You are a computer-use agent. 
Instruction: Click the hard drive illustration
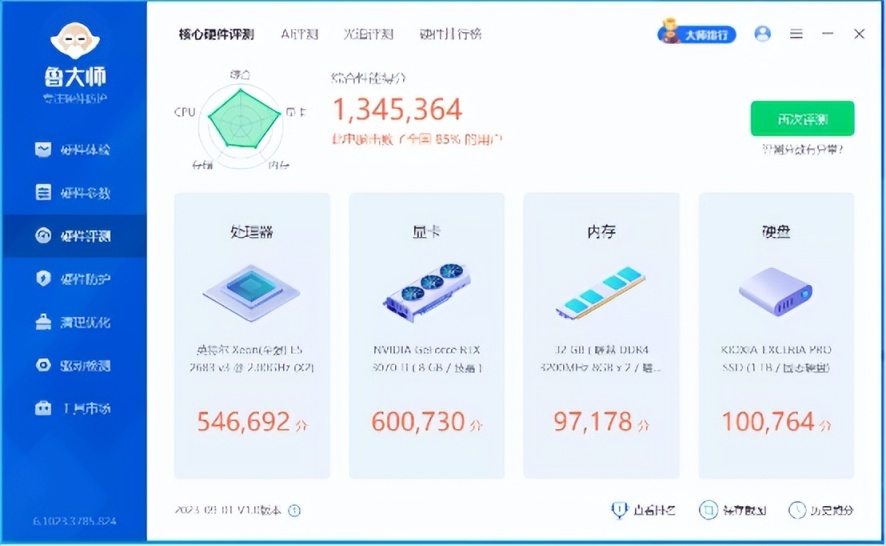tap(775, 292)
